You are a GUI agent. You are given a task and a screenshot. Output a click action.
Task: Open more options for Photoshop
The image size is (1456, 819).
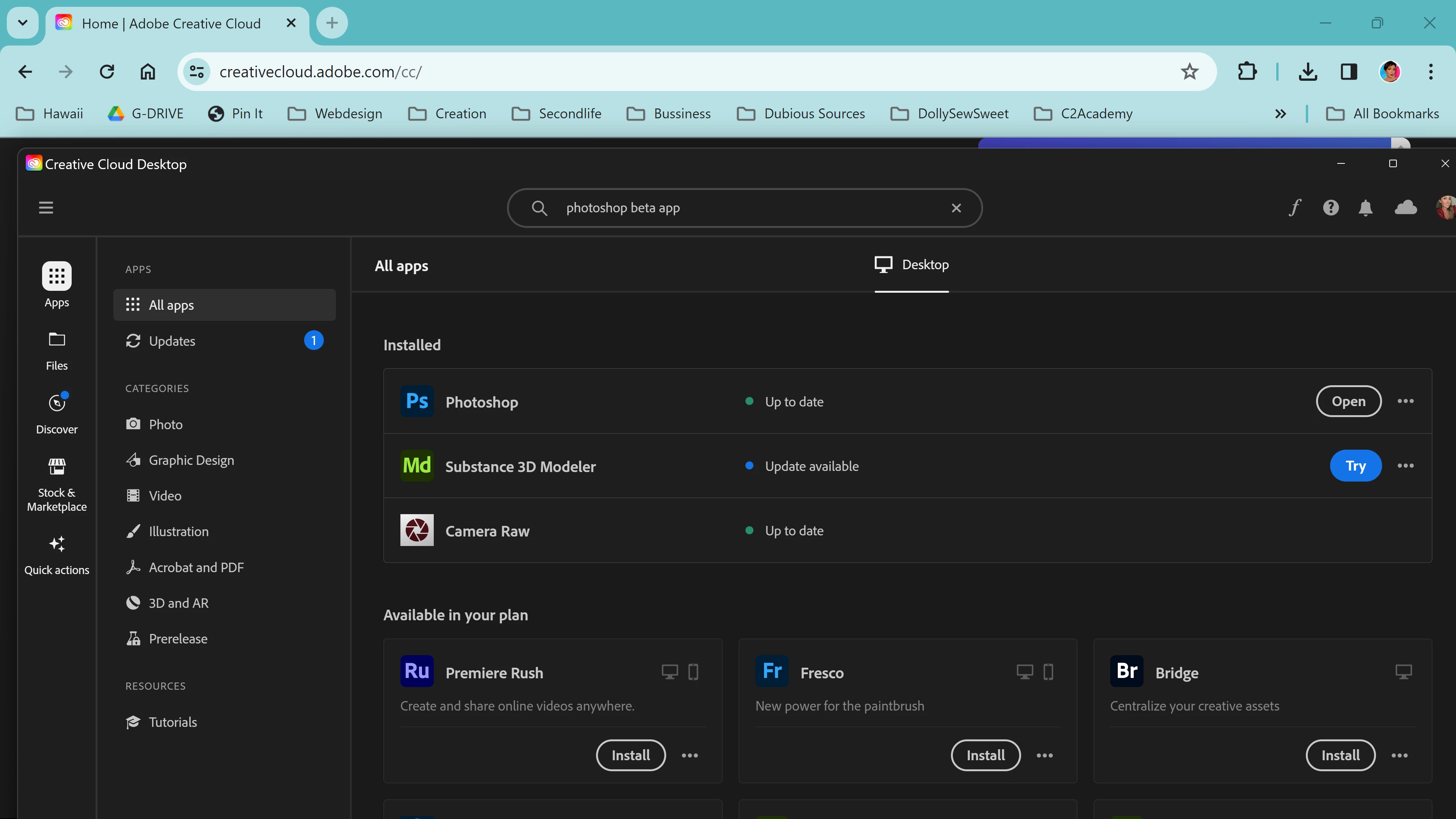pos(1405,401)
